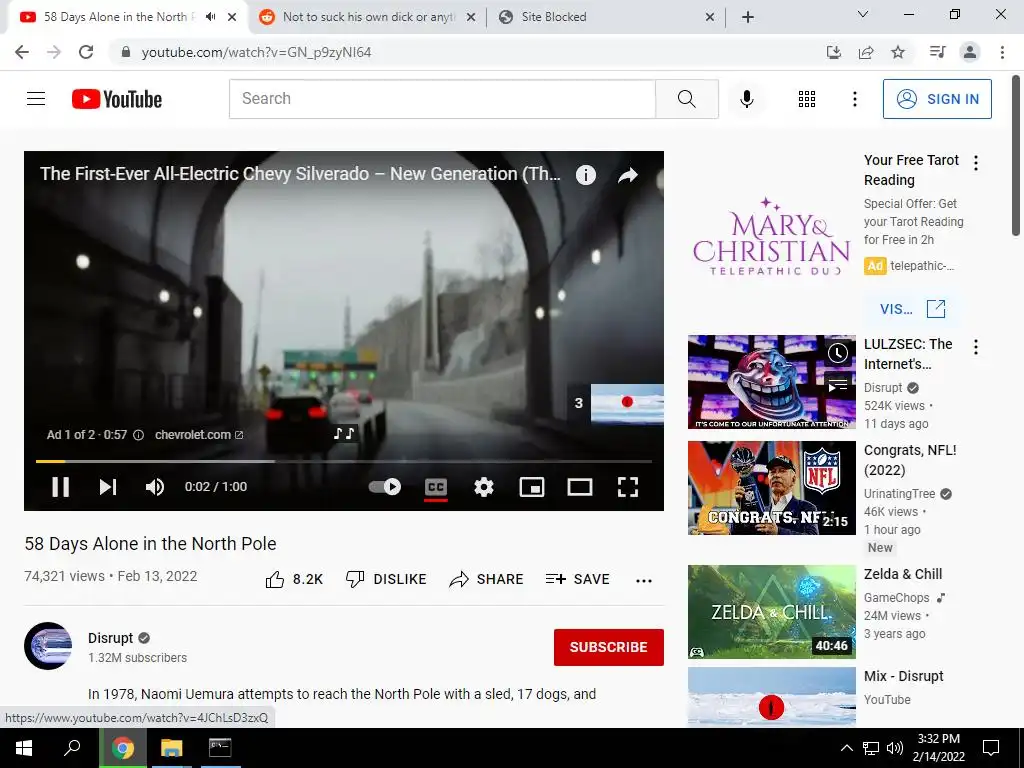
Task: Open SHARE dialog for the video
Action: (x=487, y=579)
